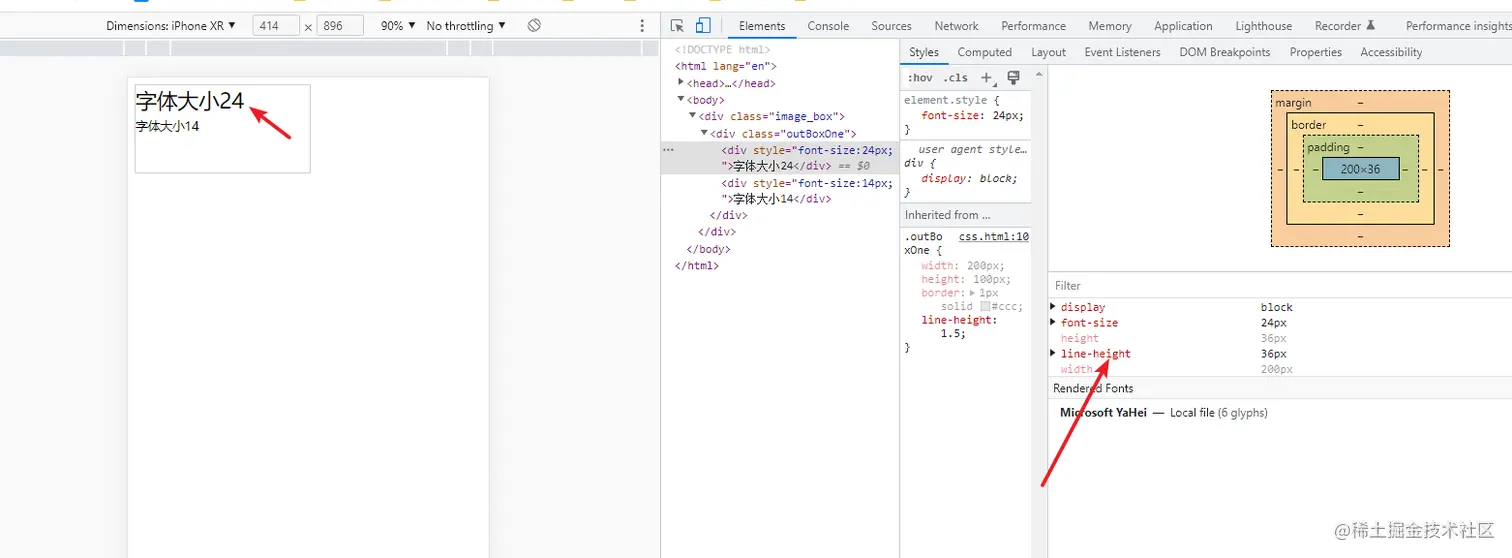Image resolution: width=1512 pixels, height=558 pixels.
Task: Open the Network tab
Action: (x=957, y=26)
